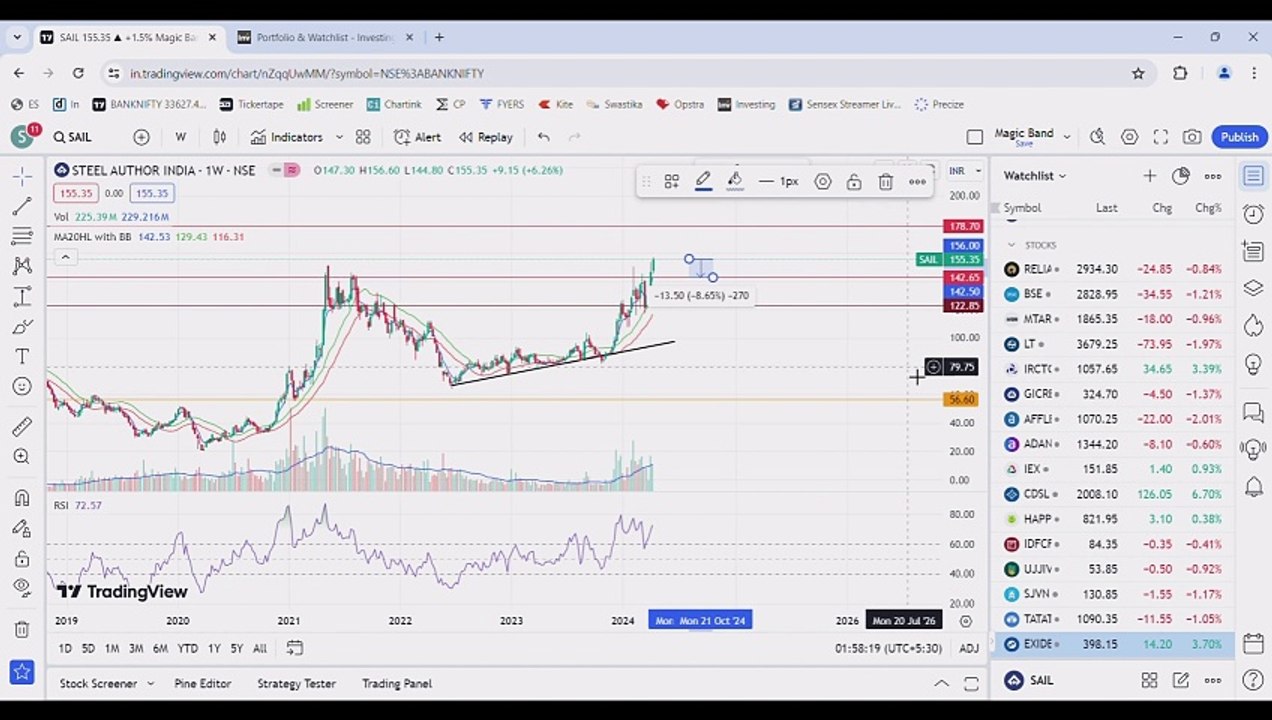Open the go to date calendar
The height and width of the screenshot is (720, 1272).
[x=294, y=649]
